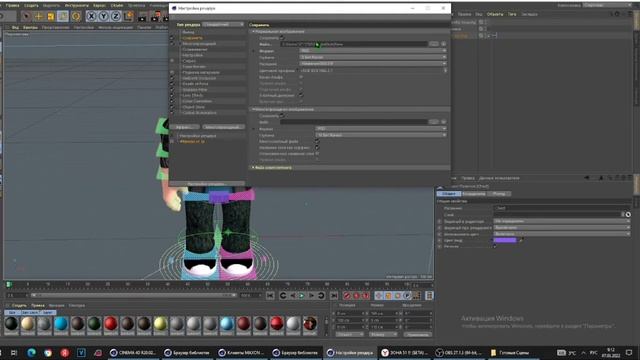Toggle the 8-bit dithering checkbox

pos(301,95)
